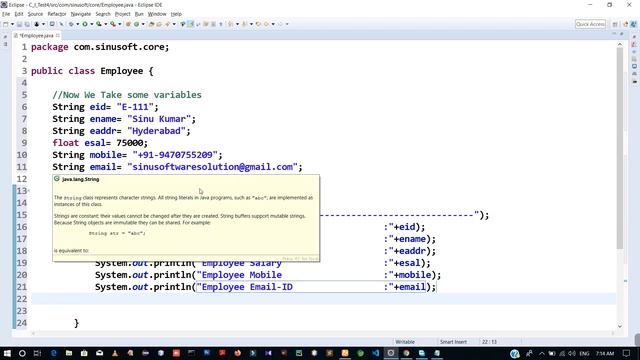640x360 pixels.
Task: Click the Writable status bar entry
Action: (405, 342)
